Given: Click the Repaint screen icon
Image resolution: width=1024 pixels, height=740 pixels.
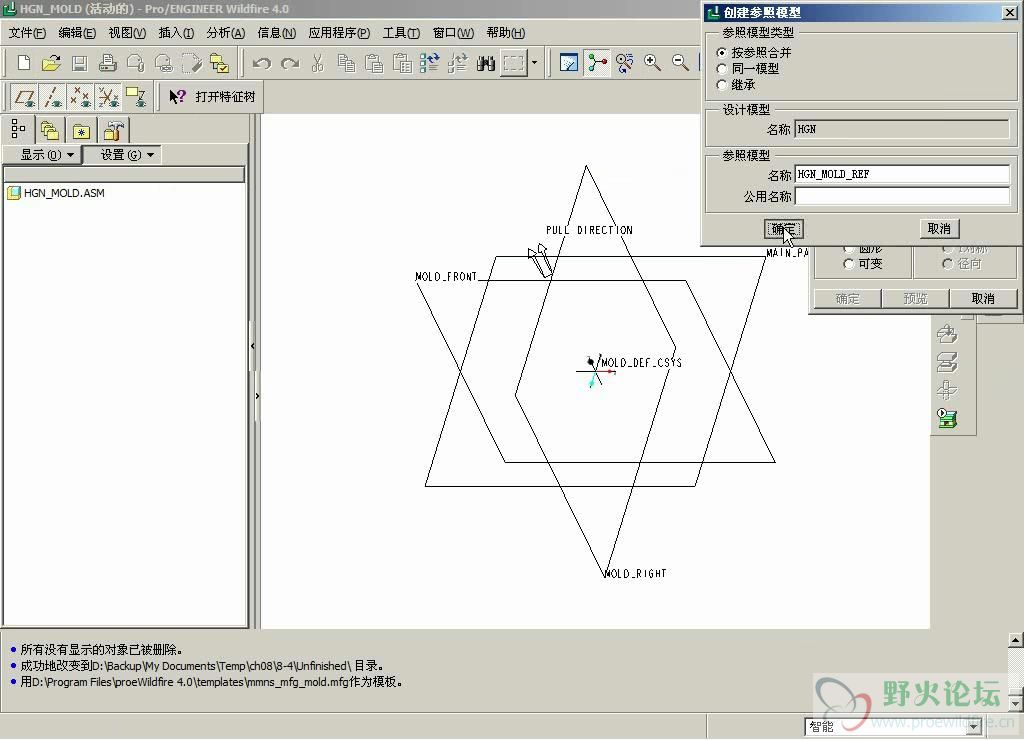Looking at the screenshot, I should (x=569, y=63).
